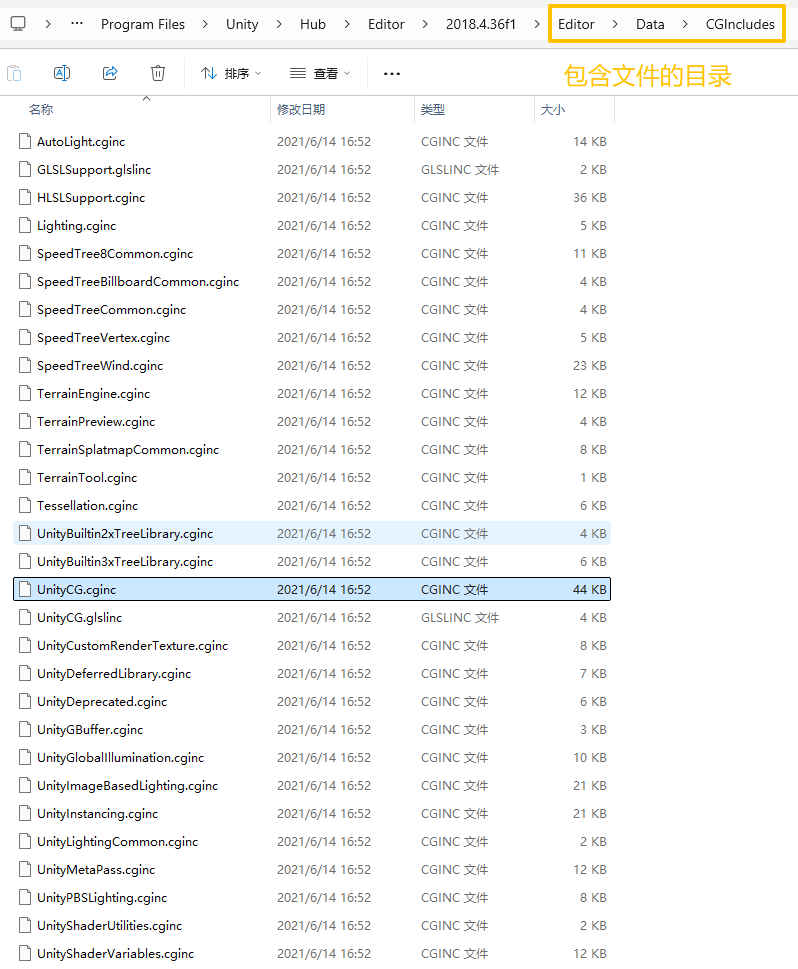Expand the chevron after 2018.4.36f1
798x969 pixels.
click(x=537, y=24)
